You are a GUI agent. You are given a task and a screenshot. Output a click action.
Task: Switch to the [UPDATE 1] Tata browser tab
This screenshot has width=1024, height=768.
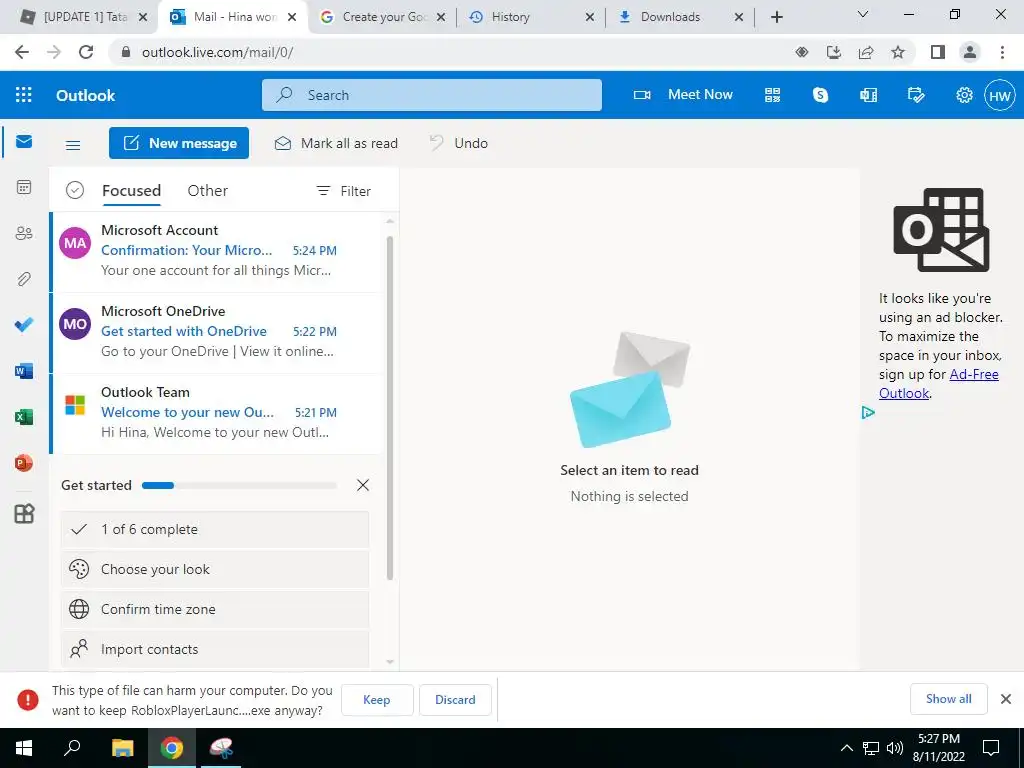(x=84, y=17)
